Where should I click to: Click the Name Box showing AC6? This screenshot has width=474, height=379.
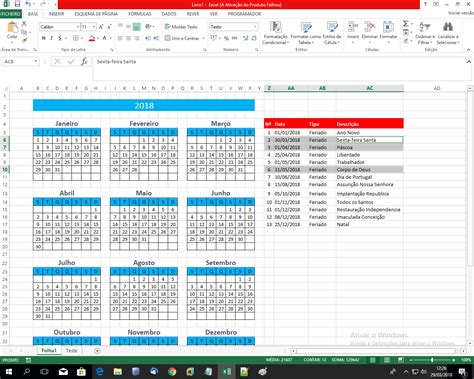point(21,62)
